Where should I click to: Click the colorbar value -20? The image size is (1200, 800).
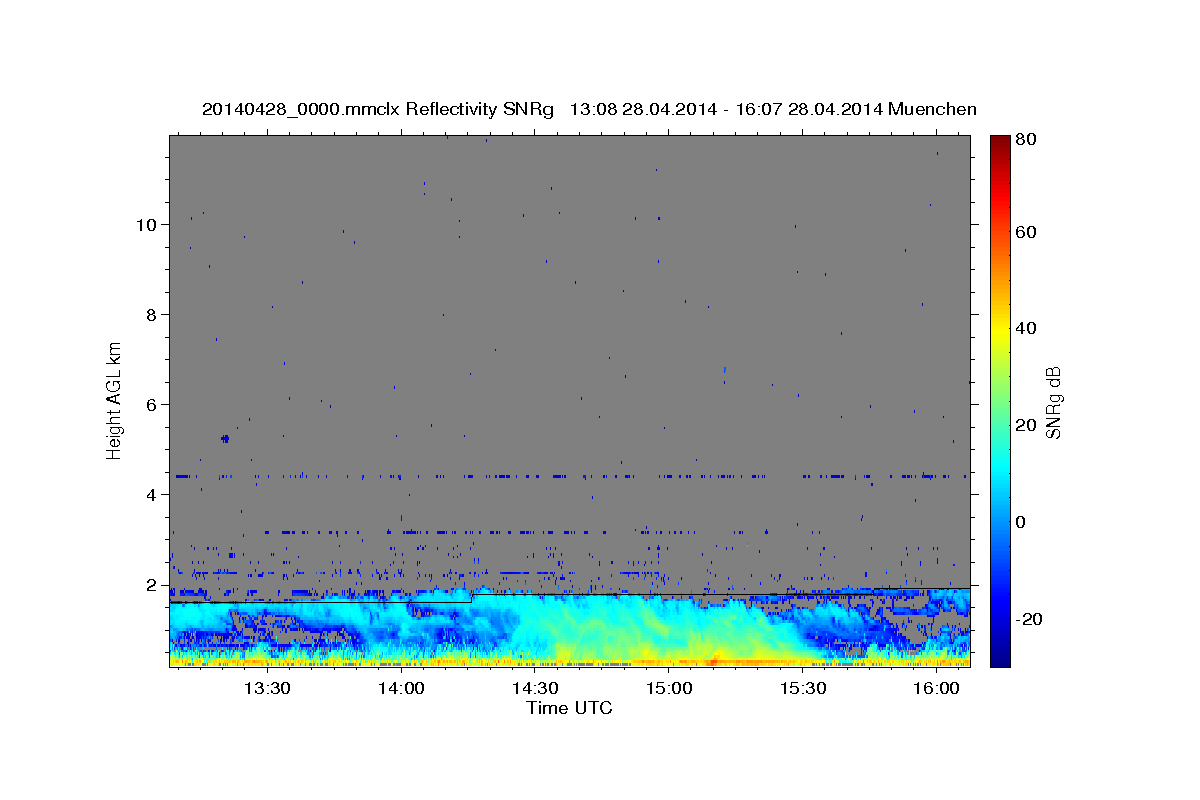(1030, 619)
